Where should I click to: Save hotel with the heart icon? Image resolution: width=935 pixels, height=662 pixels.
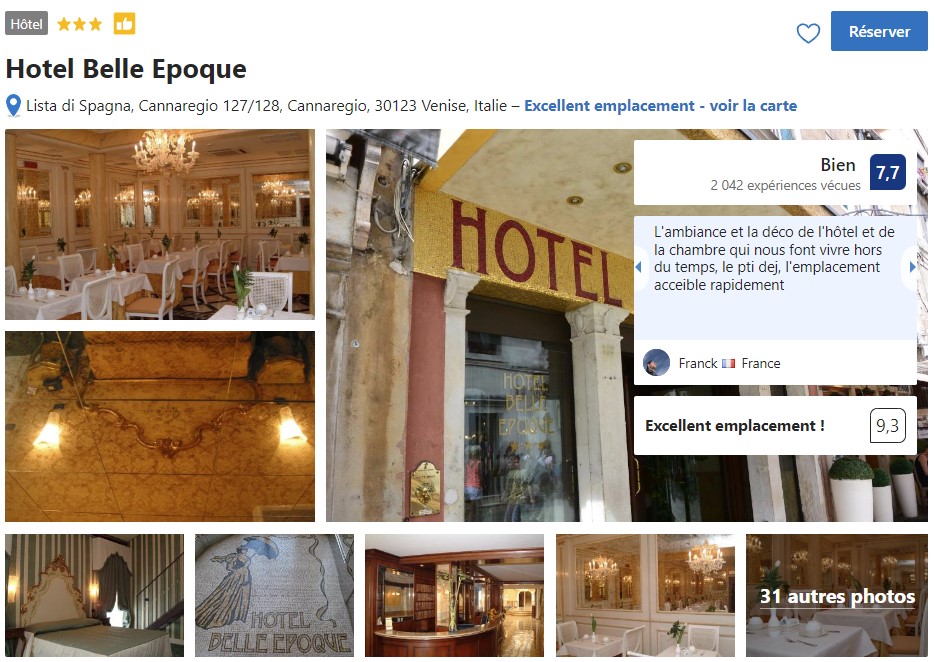(x=808, y=33)
